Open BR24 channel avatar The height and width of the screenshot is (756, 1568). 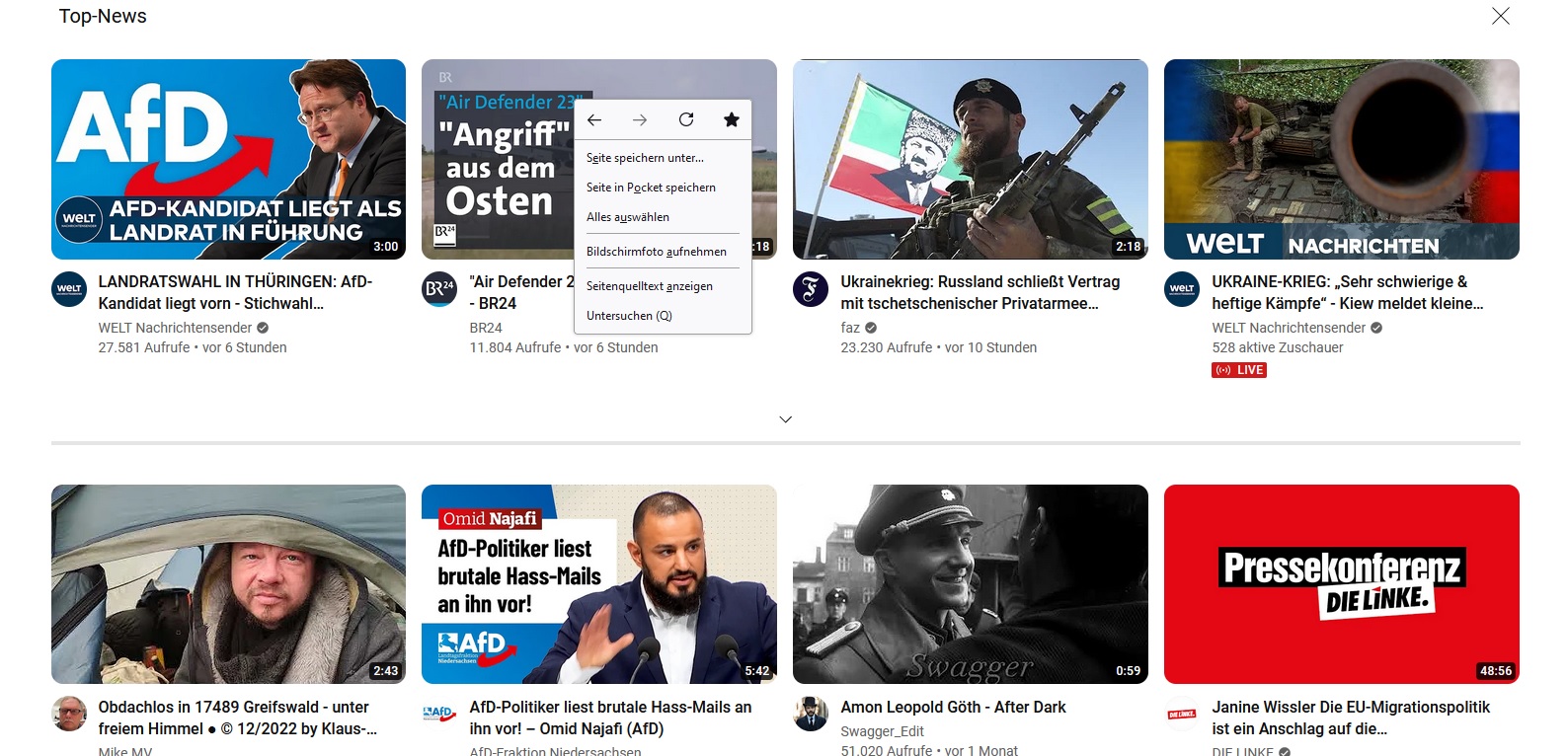[x=439, y=289]
